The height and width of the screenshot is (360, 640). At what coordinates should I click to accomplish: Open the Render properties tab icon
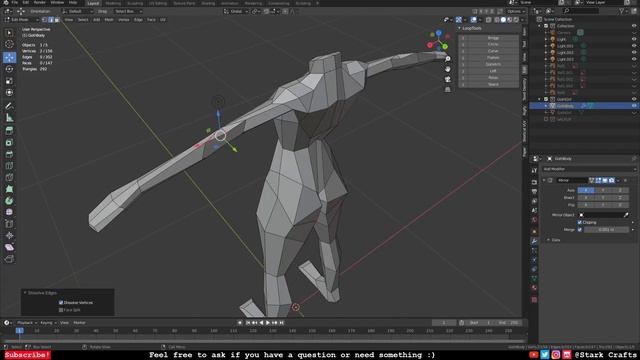coord(534,182)
